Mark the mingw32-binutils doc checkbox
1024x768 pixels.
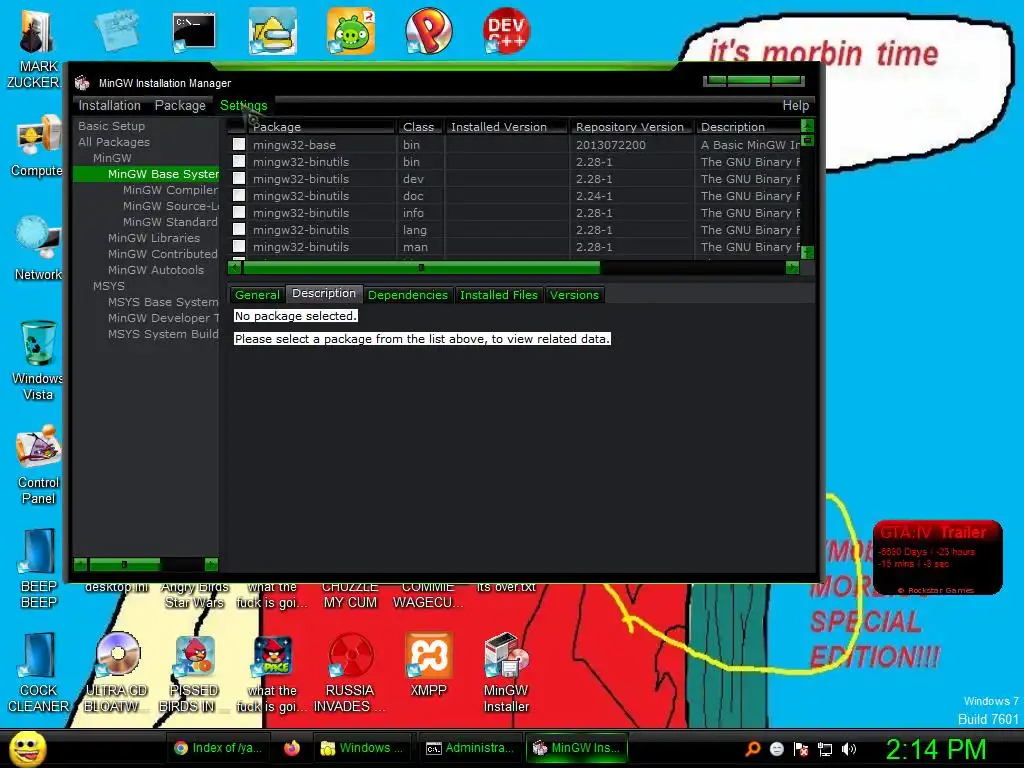tap(239, 195)
